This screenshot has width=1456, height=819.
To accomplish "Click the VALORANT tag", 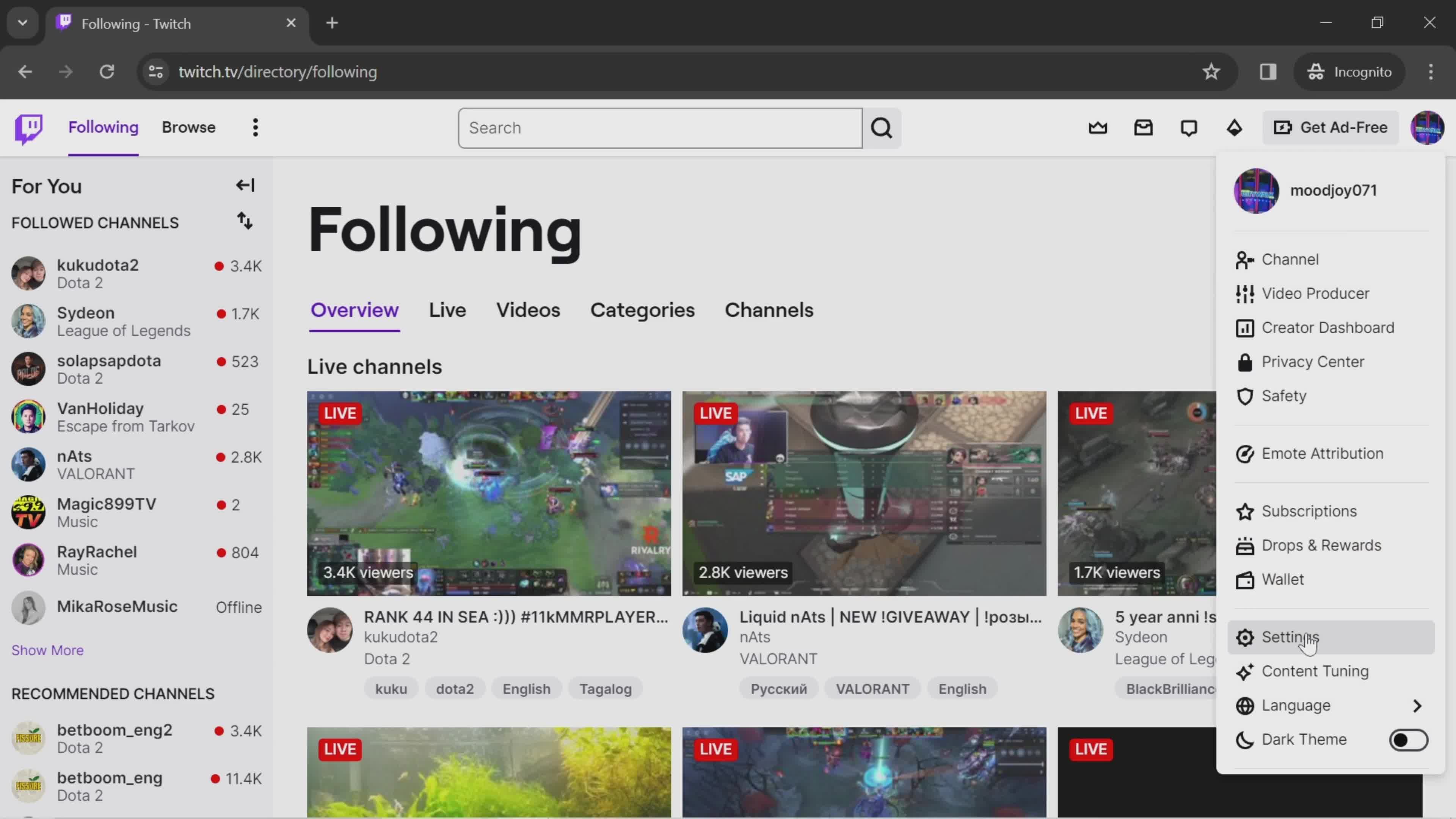I will (873, 689).
